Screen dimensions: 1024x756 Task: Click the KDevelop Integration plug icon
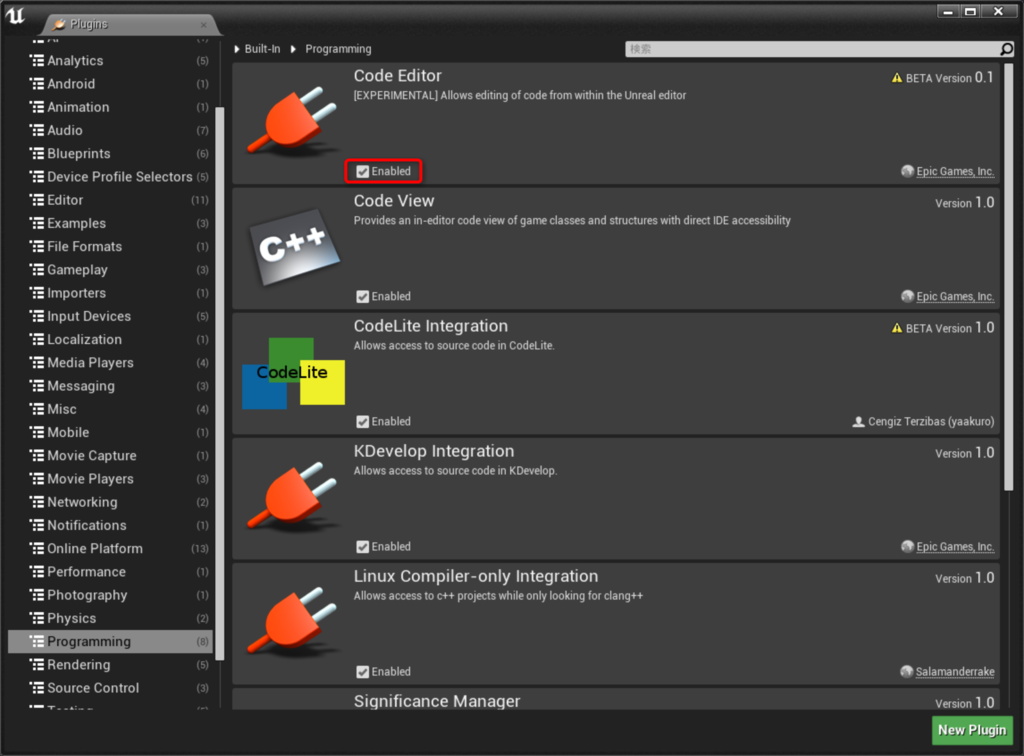[x=292, y=496]
